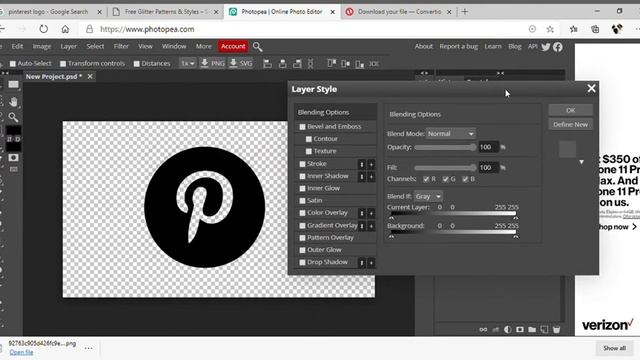Create new folder in layers panel
The image size is (640, 360).
[532, 329]
